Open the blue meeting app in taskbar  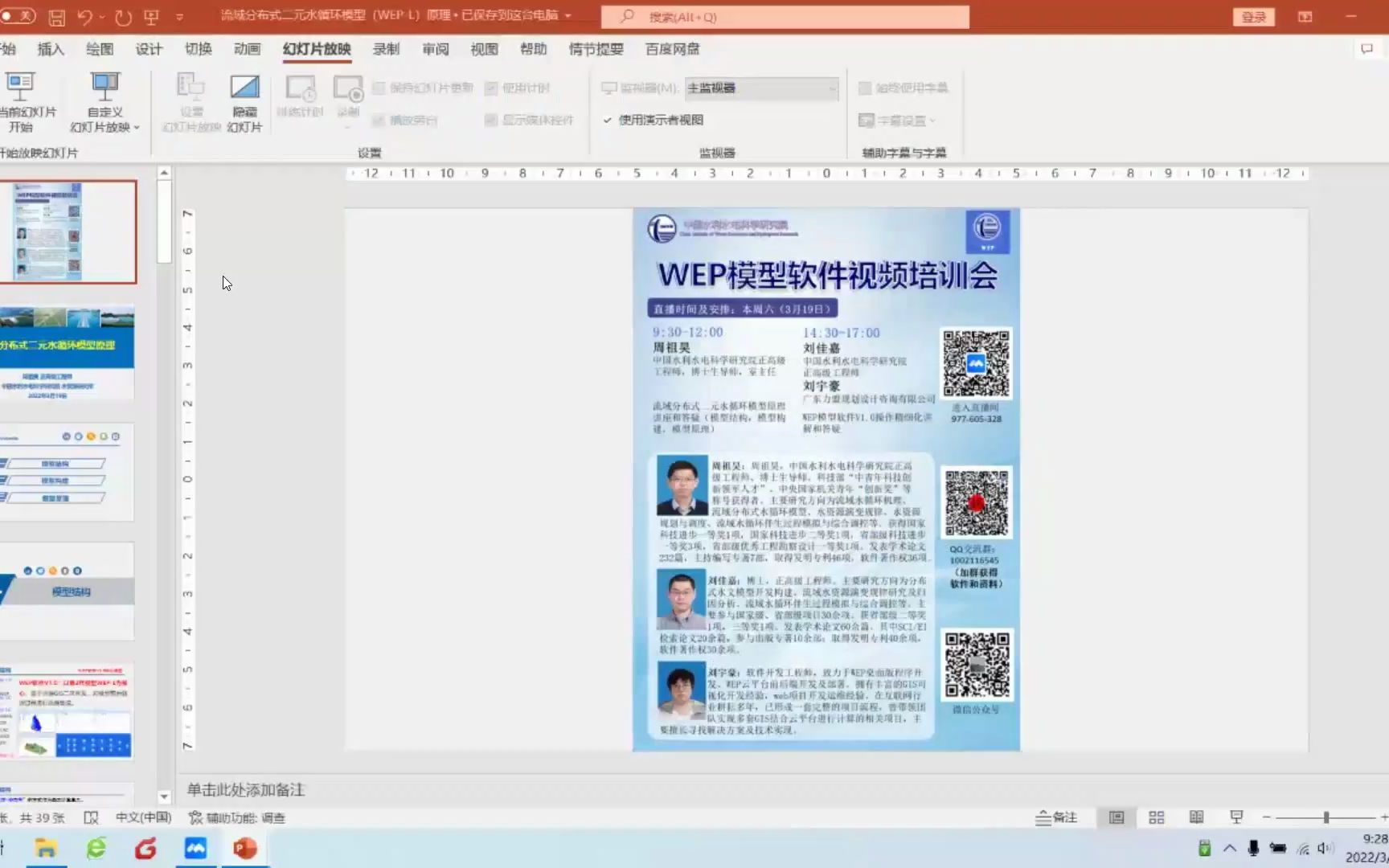point(195,848)
